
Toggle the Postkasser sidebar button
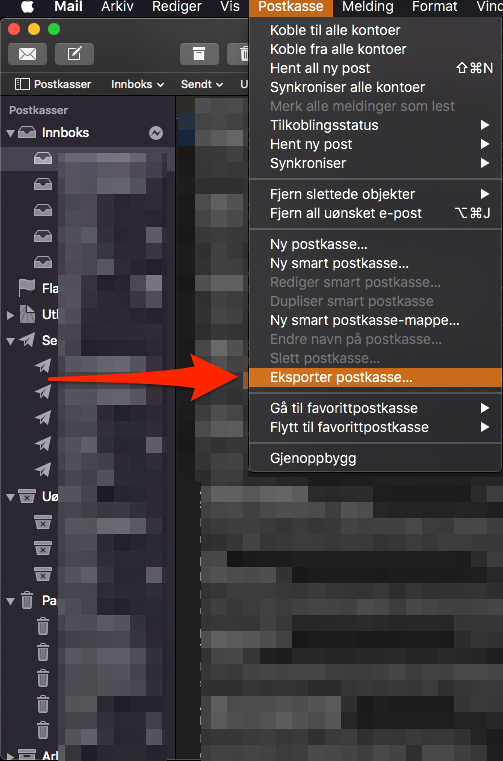[x=53, y=84]
